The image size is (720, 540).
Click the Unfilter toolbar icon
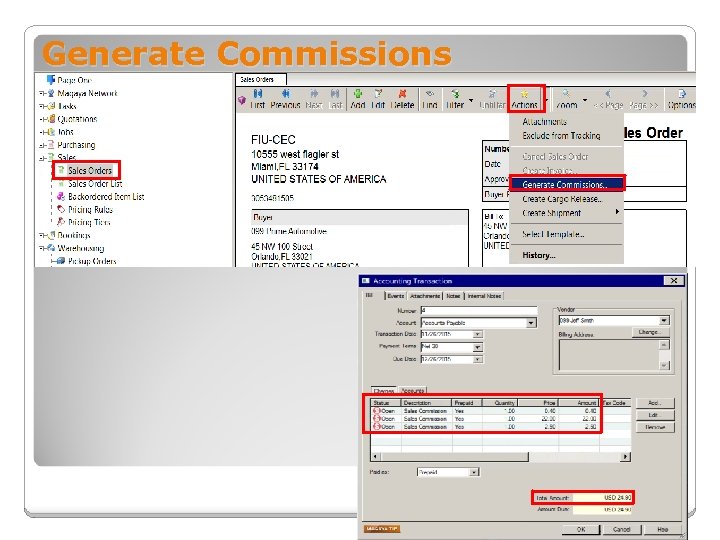coord(492,94)
